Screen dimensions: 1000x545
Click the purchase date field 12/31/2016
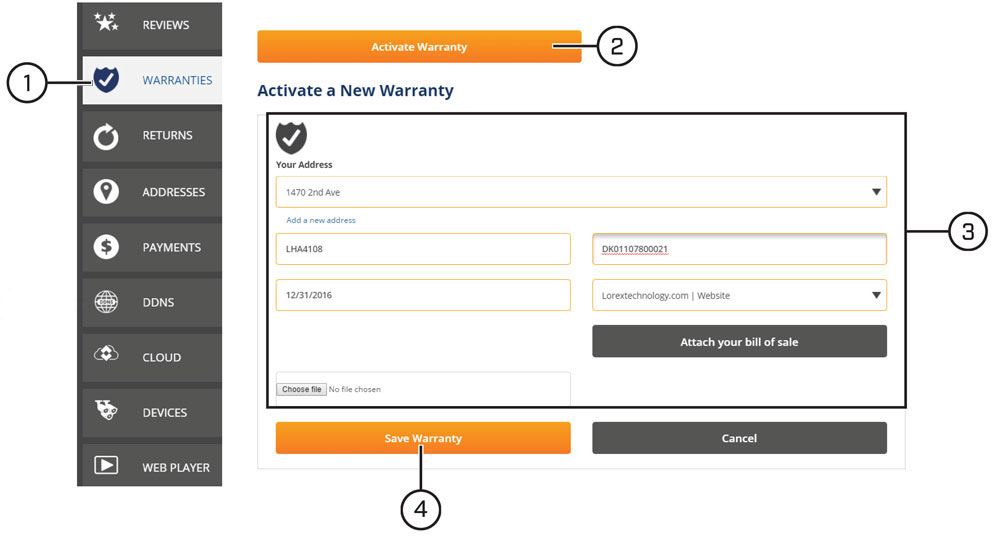pyautogui.click(x=423, y=295)
